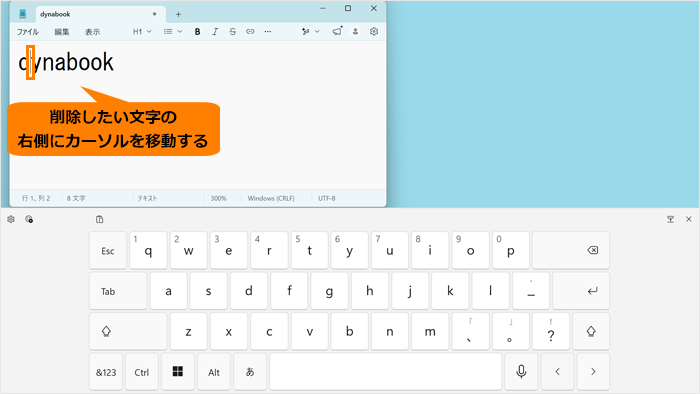Screen dimensions: 700x394
Task: Click Windows (CRLF) line ending indicator
Action: pos(271,198)
